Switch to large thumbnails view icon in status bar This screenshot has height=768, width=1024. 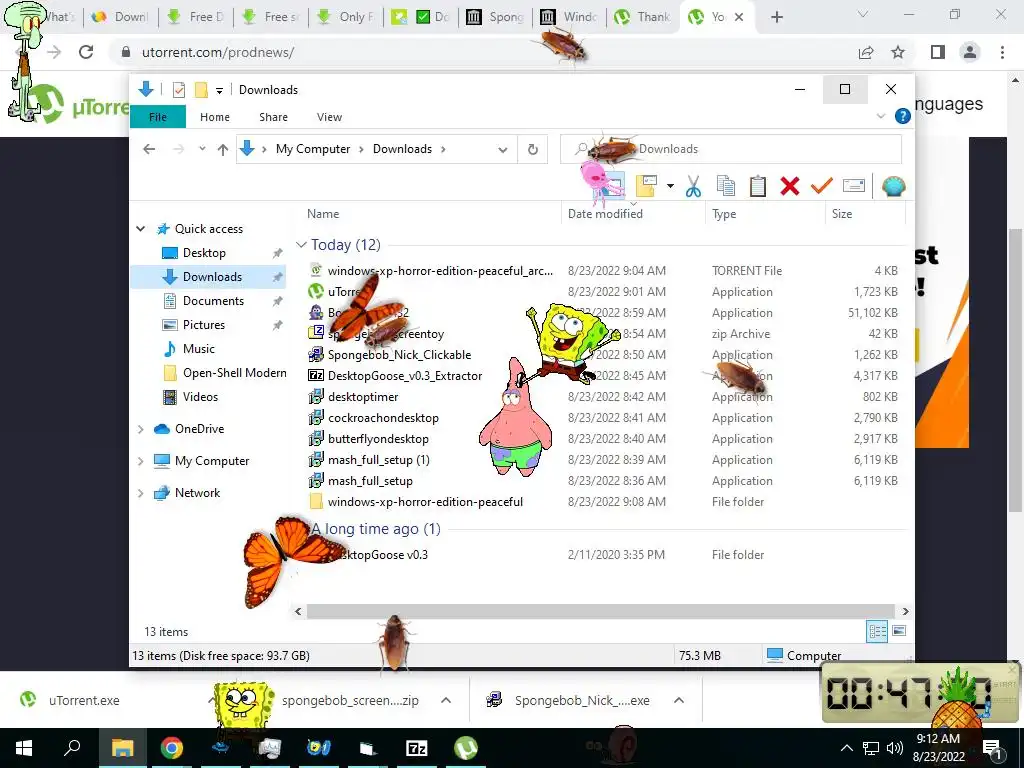(x=899, y=631)
